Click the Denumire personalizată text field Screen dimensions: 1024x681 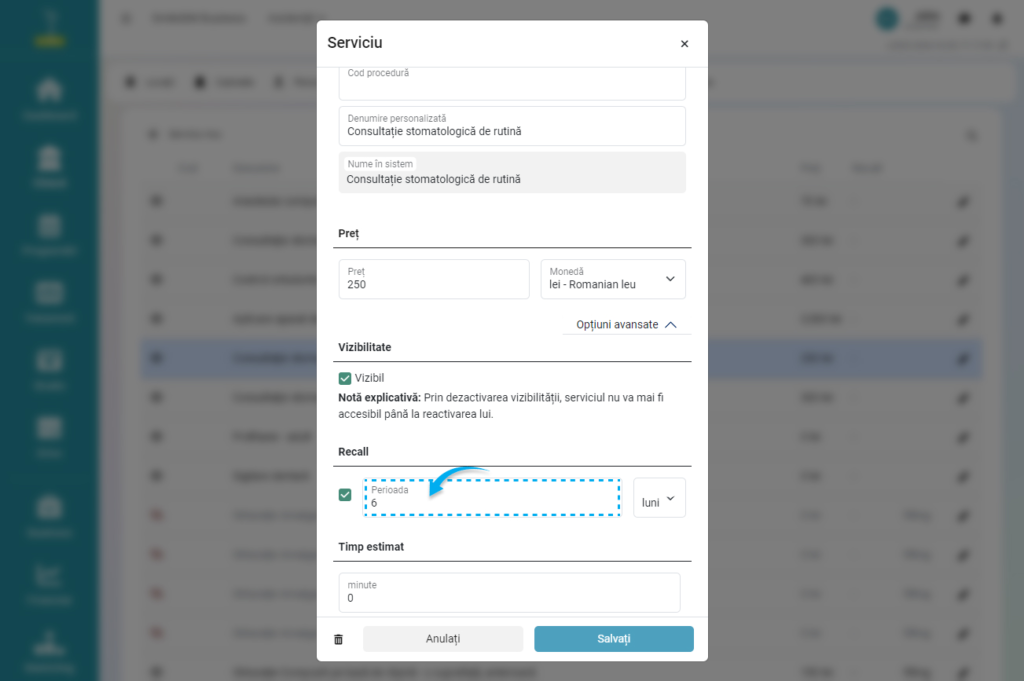(511, 127)
